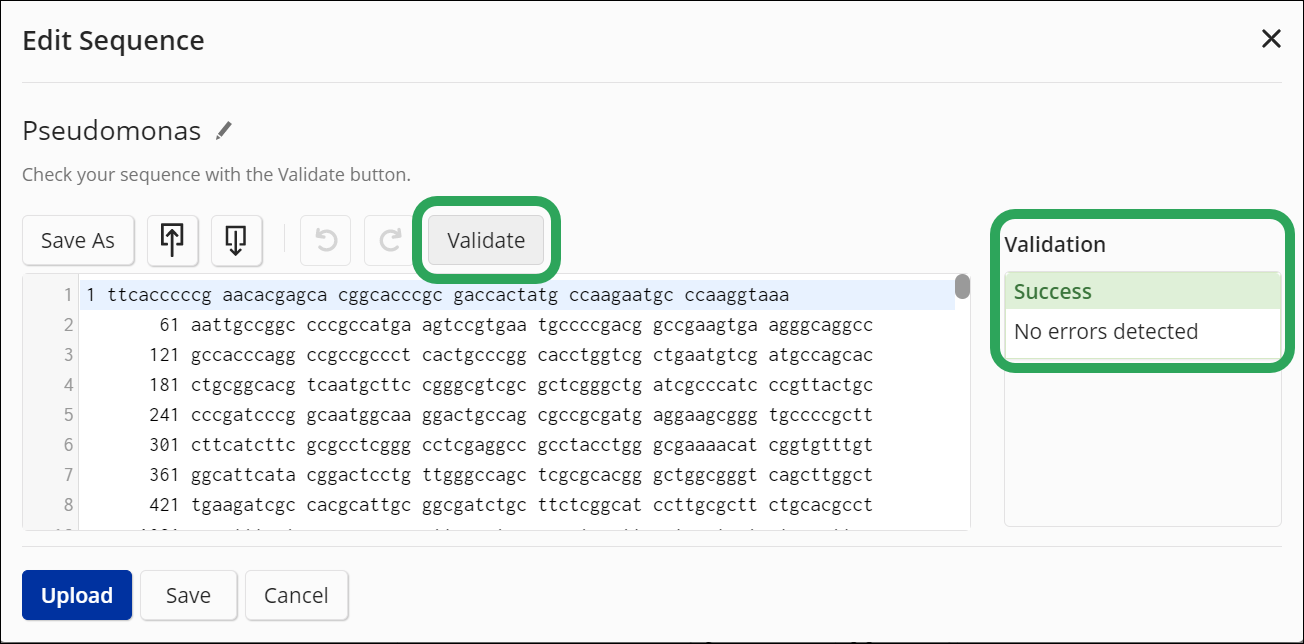Close the Edit Sequence dialog
Screen dimensions: 1304x644
(x=1271, y=39)
